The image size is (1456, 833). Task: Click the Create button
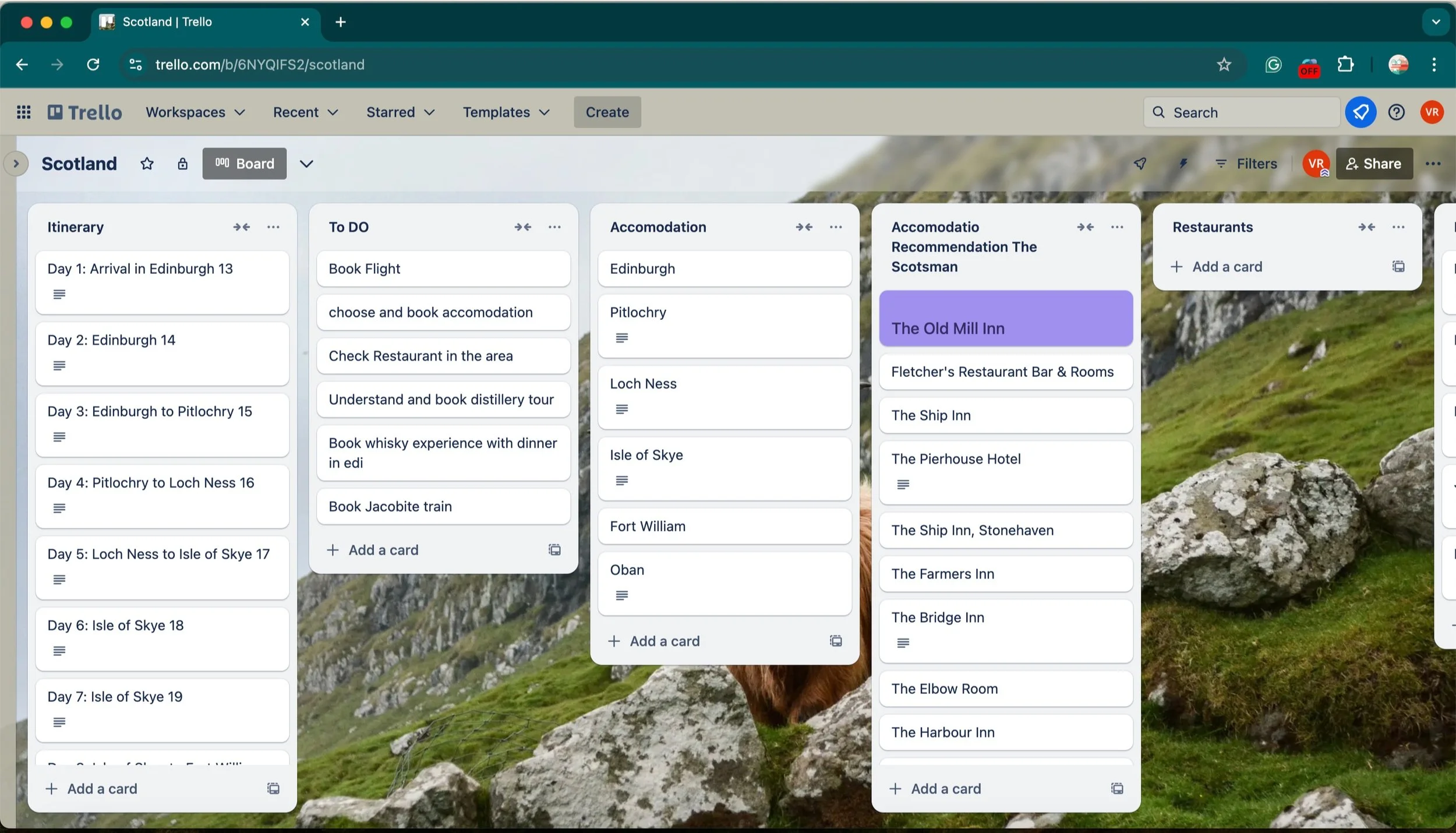coord(606,112)
